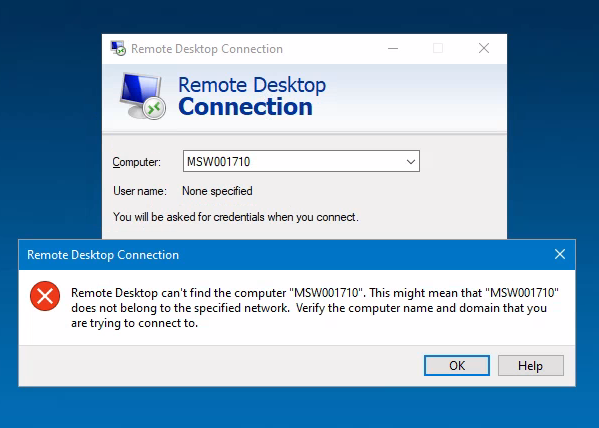Click the maximize button of the main window
The image size is (599, 428).
[x=438, y=48]
